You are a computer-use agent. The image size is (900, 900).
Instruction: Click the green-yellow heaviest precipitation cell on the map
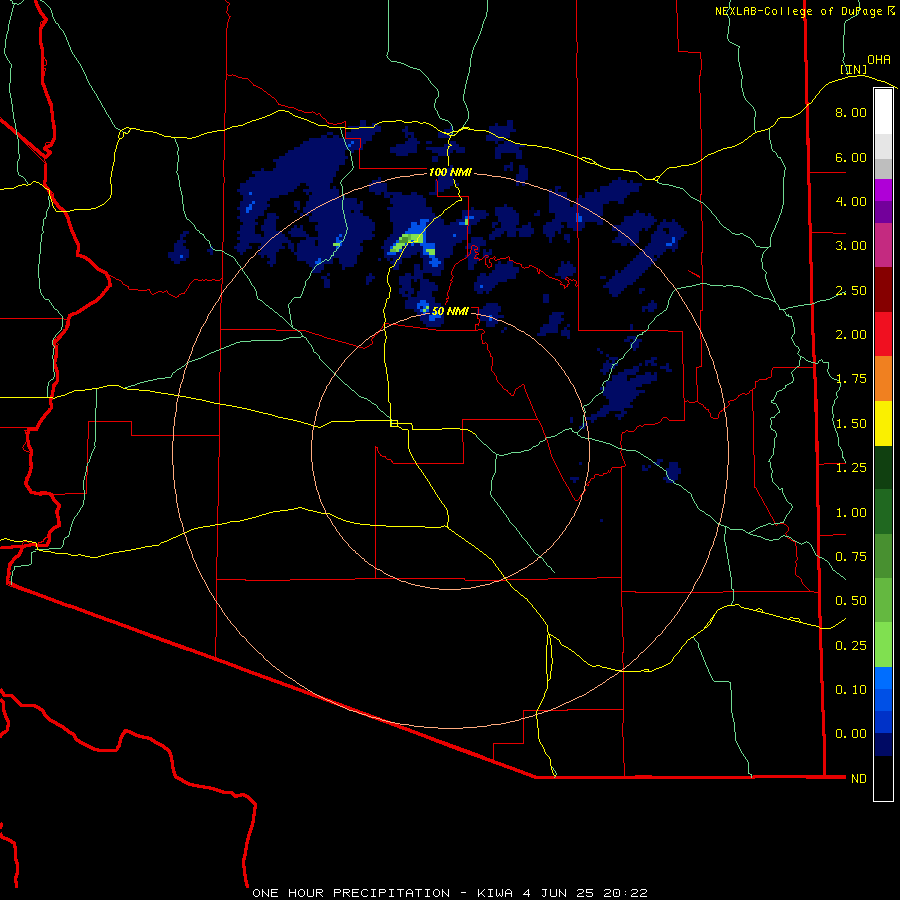[407, 242]
